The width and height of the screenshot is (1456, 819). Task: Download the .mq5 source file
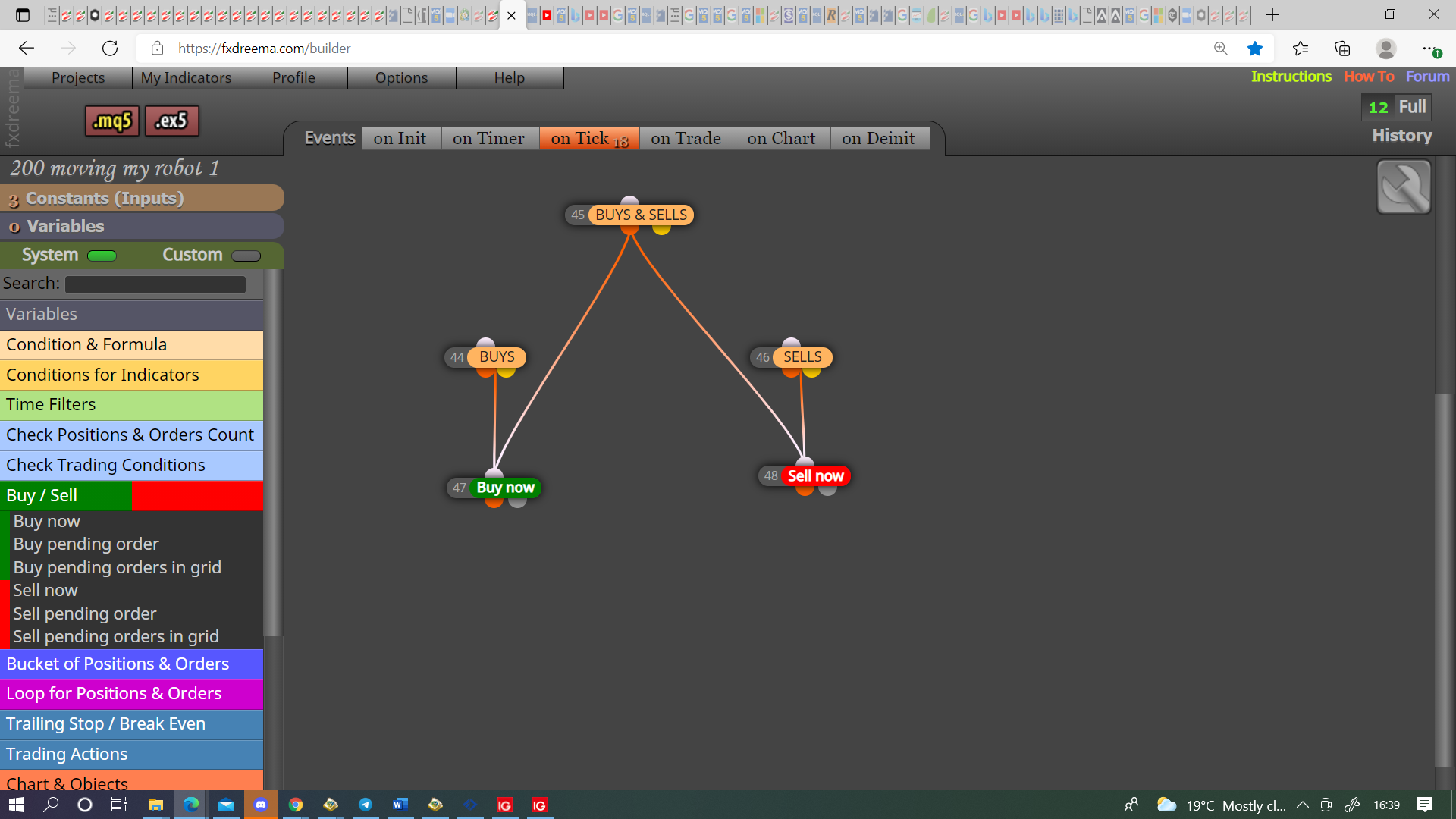(112, 121)
